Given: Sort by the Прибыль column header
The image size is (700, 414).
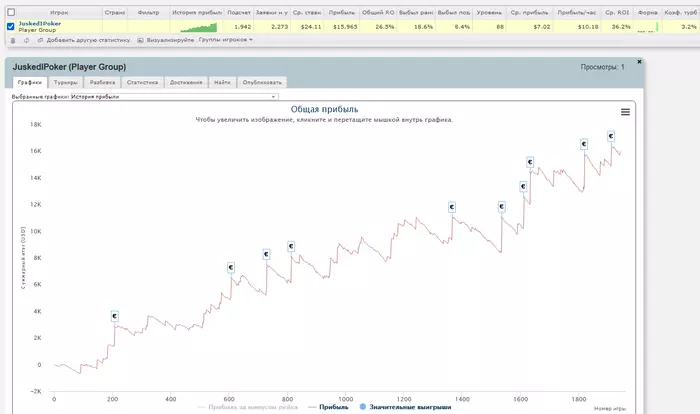Looking at the screenshot, I should 342,13.
